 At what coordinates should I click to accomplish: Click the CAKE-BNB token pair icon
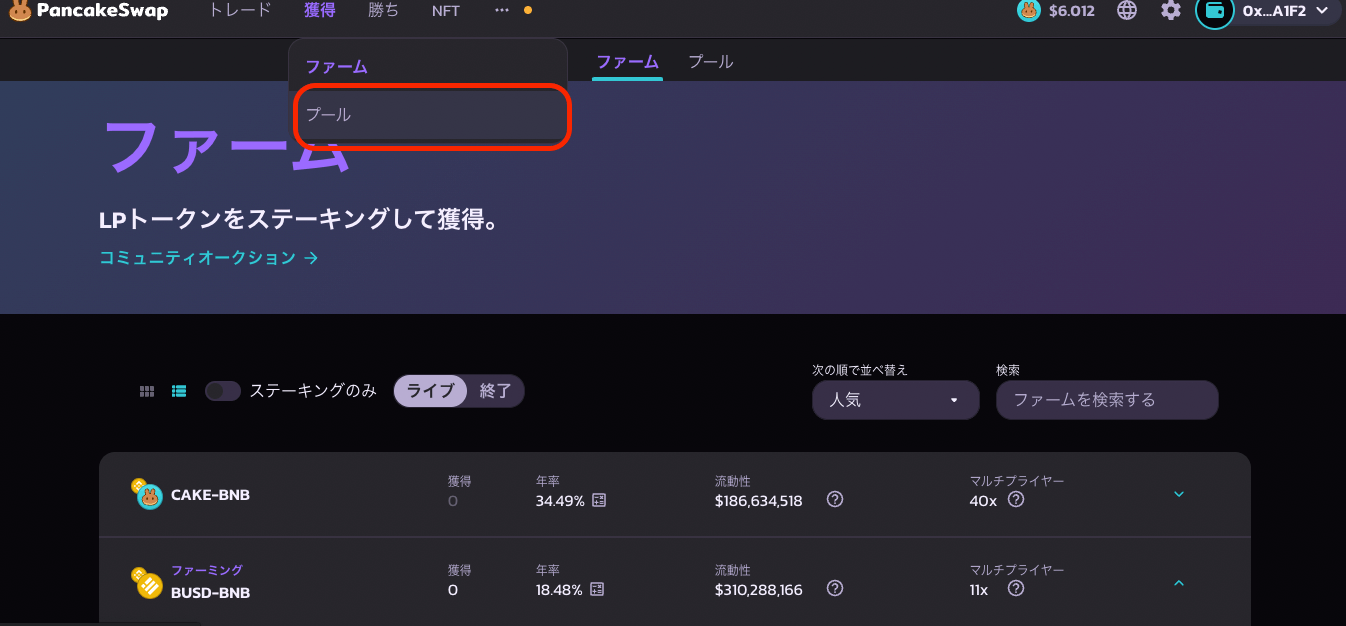pyautogui.click(x=147, y=494)
